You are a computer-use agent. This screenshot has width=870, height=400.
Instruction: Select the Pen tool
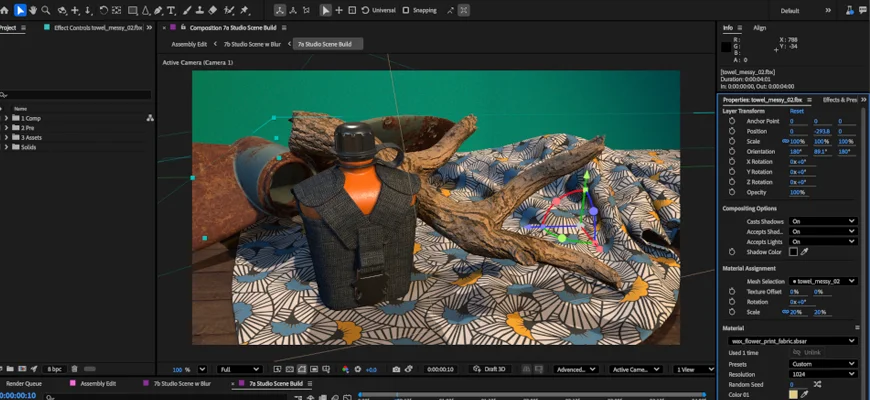pos(159,10)
